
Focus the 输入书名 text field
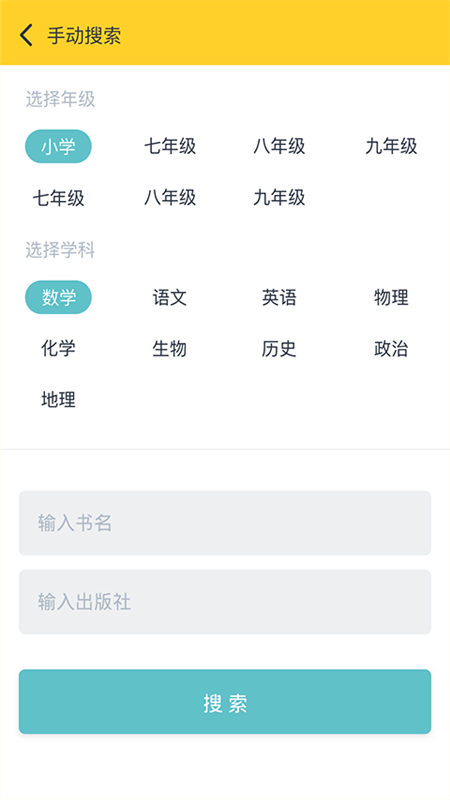(225, 523)
